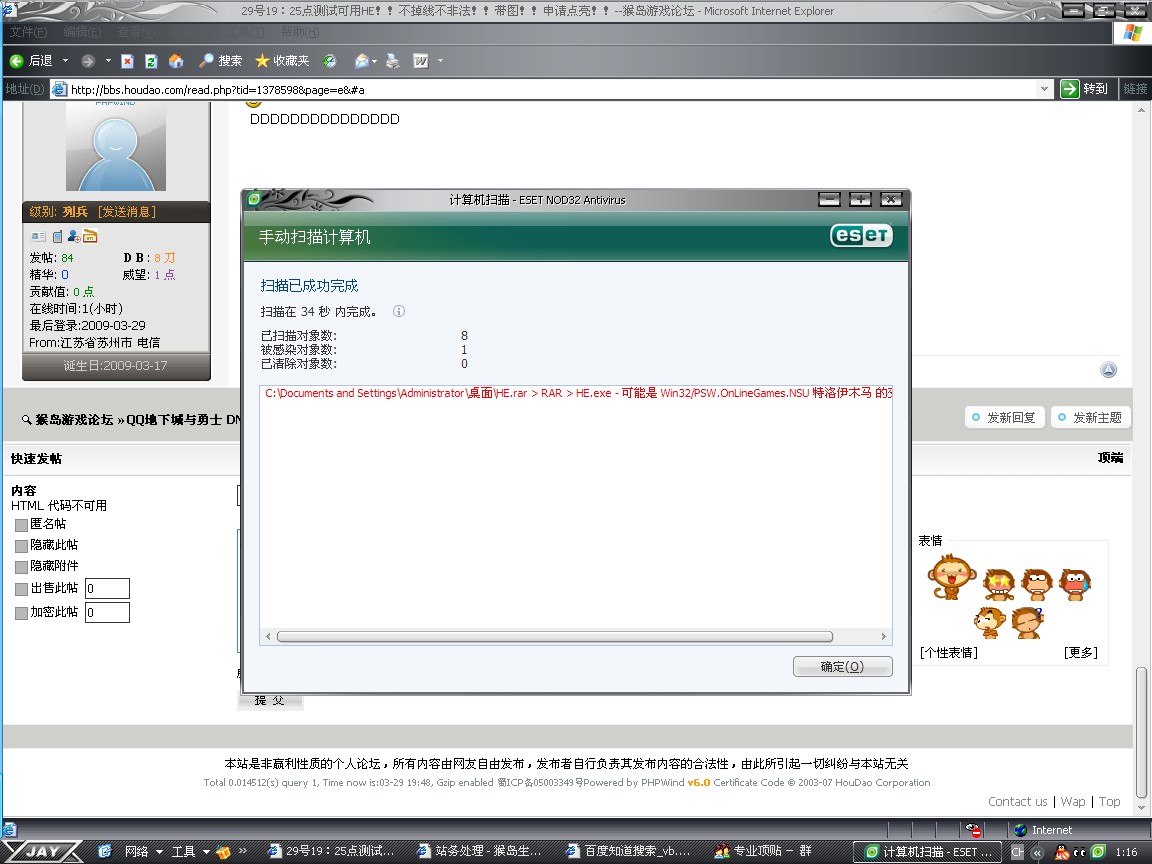Click the QQ penguin tray icon
This screenshot has height=864, width=1152.
(1062, 852)
